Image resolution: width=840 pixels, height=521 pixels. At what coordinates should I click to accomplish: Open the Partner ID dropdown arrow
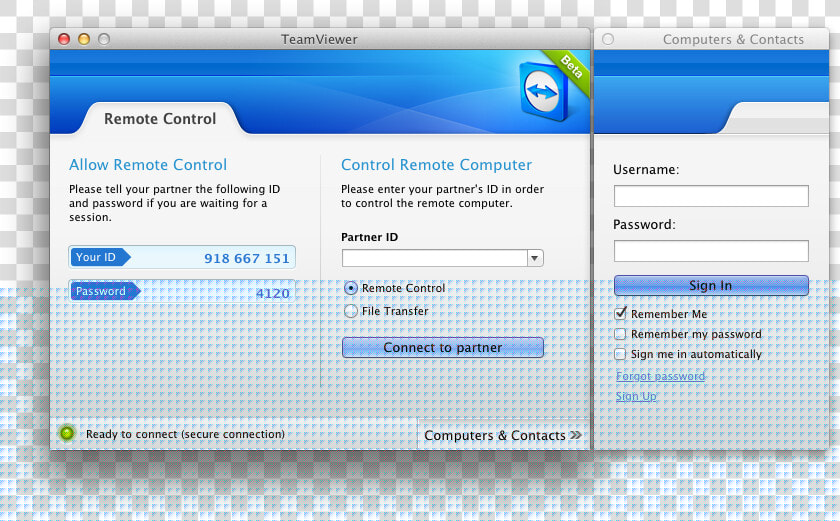click(x=535, y=258)
